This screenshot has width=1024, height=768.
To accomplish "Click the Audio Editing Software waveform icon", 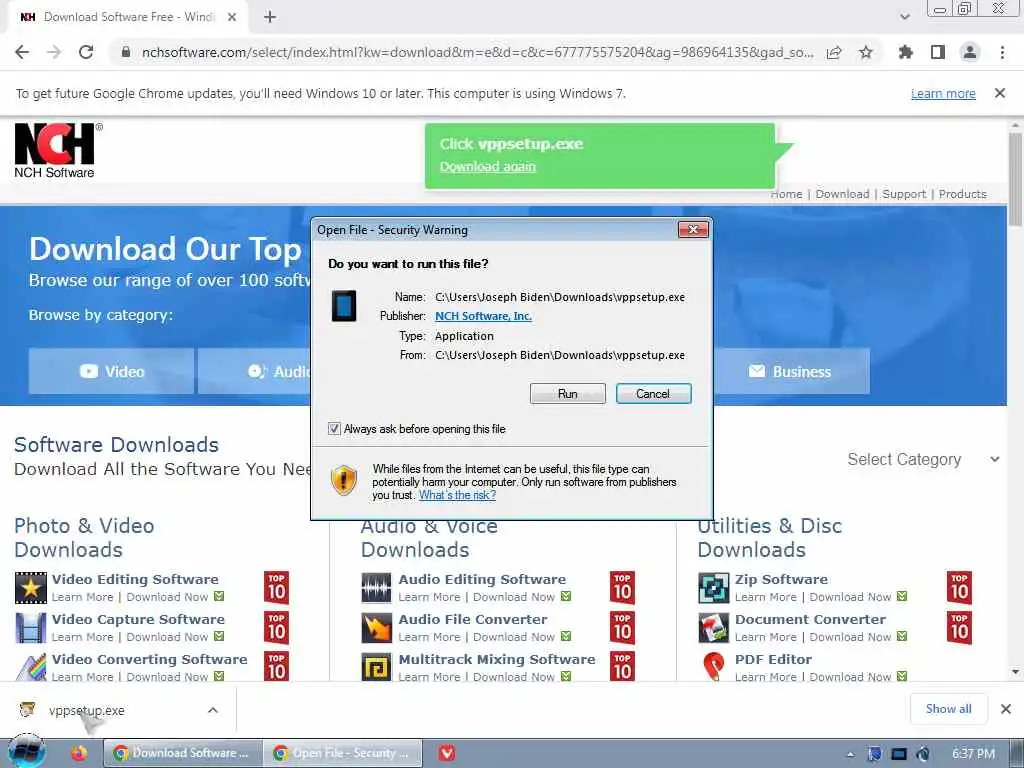I will click(376, 588).
